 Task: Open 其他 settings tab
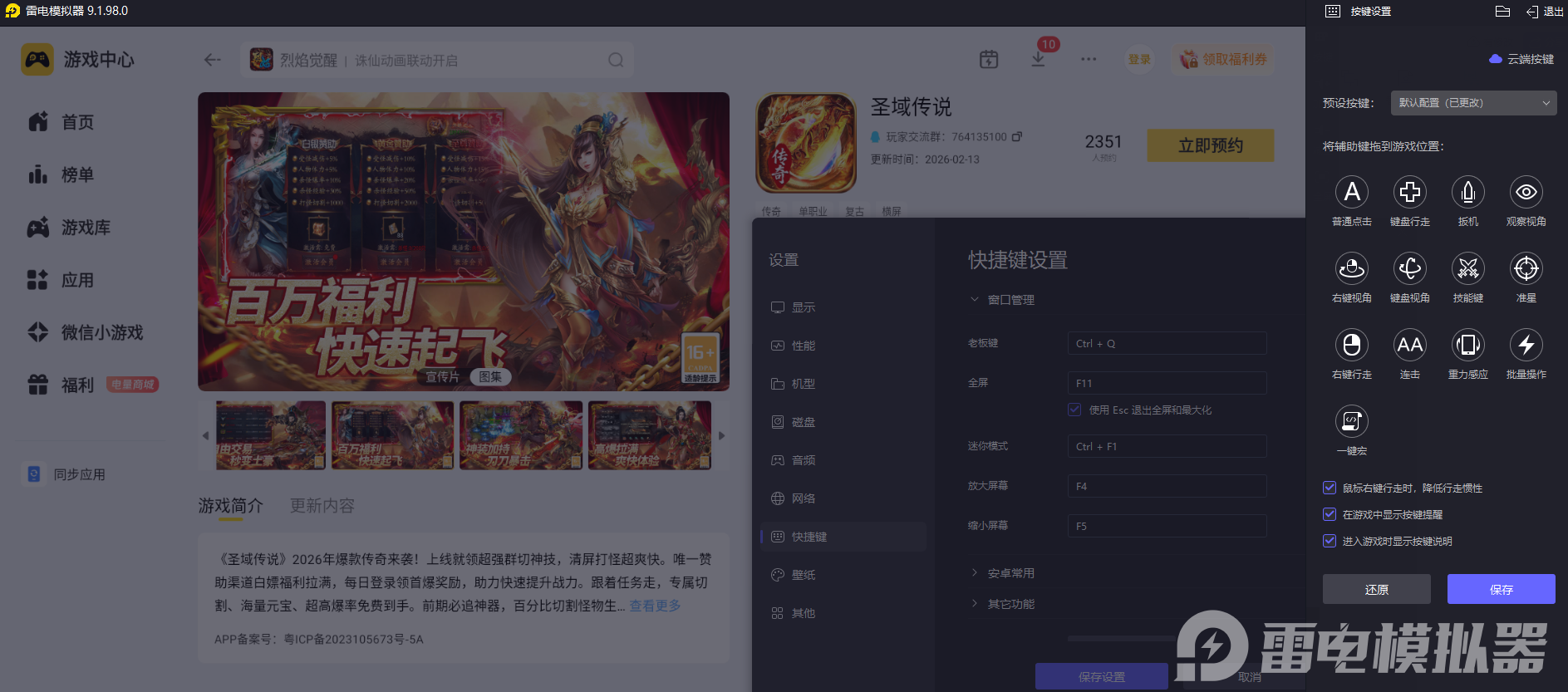tap(843, 613)
